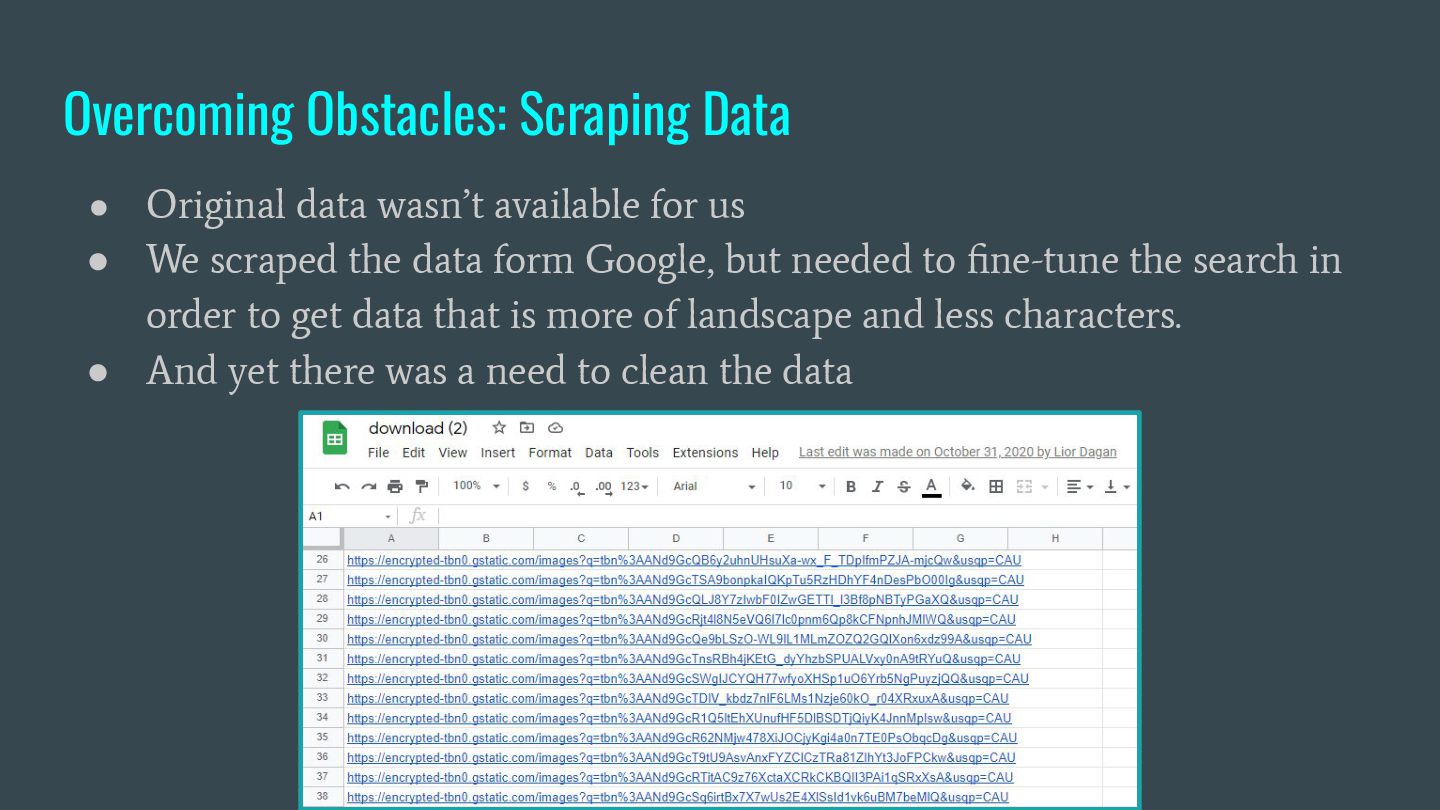This screenshot has height=810, width=1440.
Task: Select column H header
Action: click(x=1055, y=538)
